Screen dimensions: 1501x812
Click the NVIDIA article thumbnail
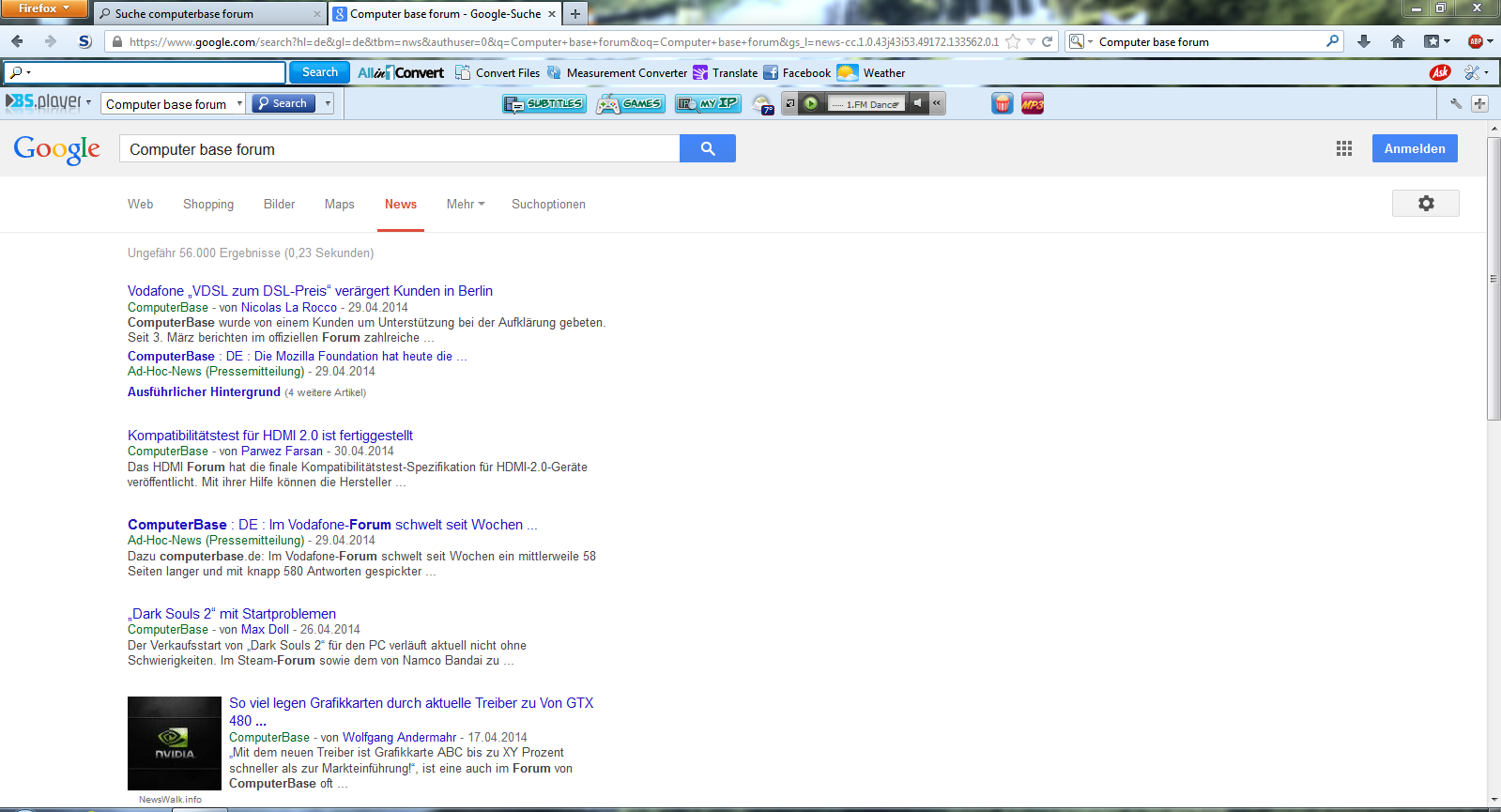[175, 743]
